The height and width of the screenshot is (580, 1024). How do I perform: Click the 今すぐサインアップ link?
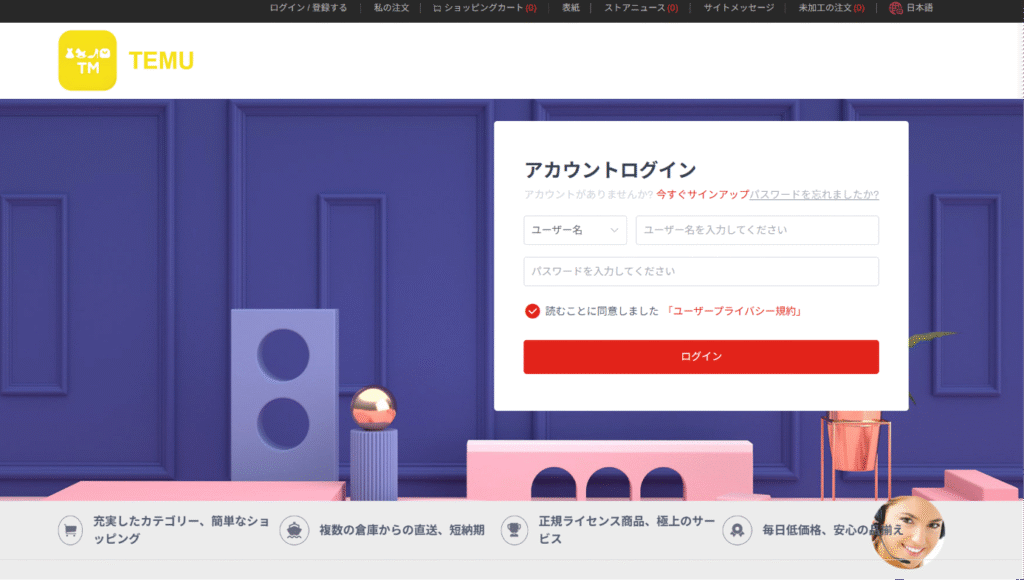[703, 195]
